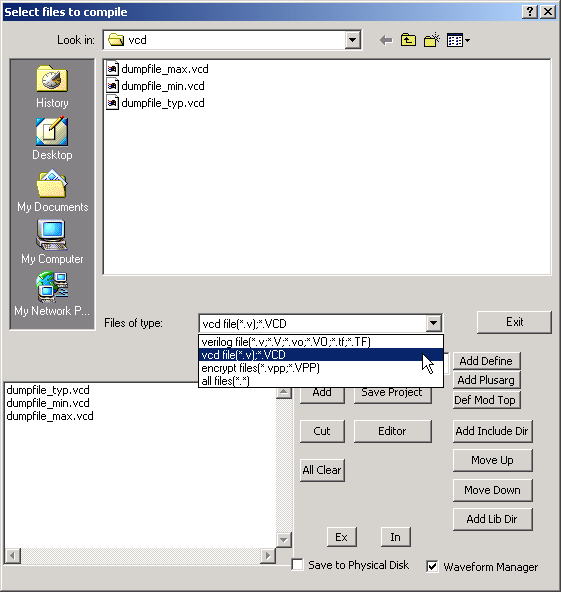Open My Documents shortcut
561x592 pixels.
click(52, 191)
